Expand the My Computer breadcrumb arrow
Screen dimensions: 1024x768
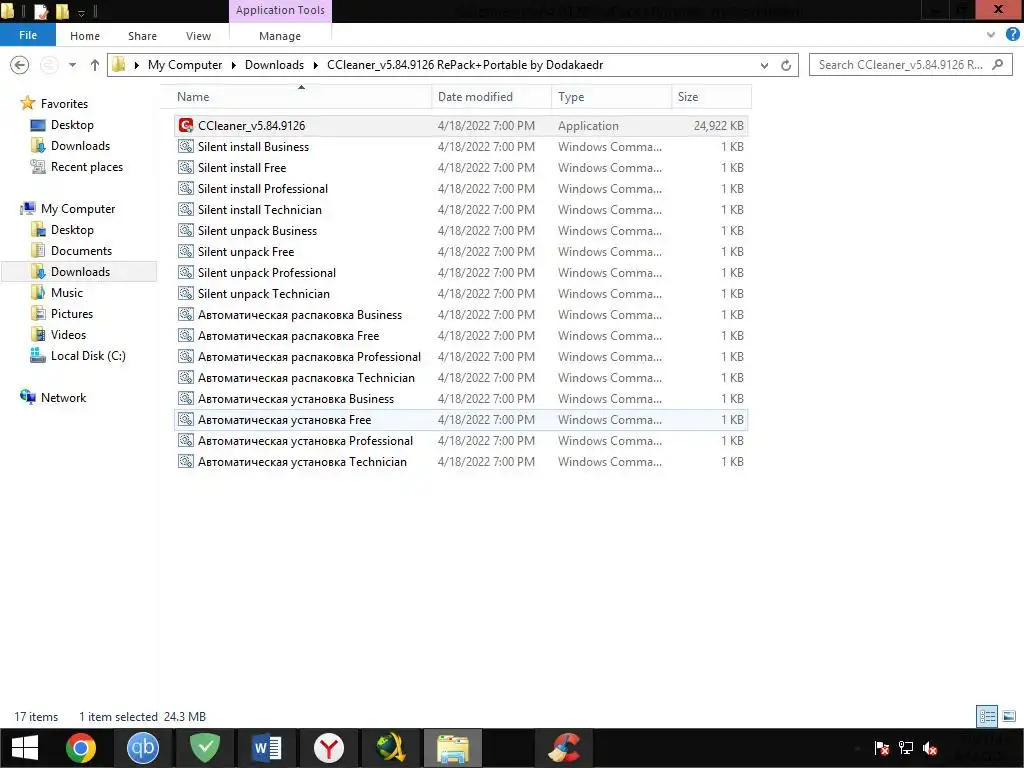click(x=233, y=65)
